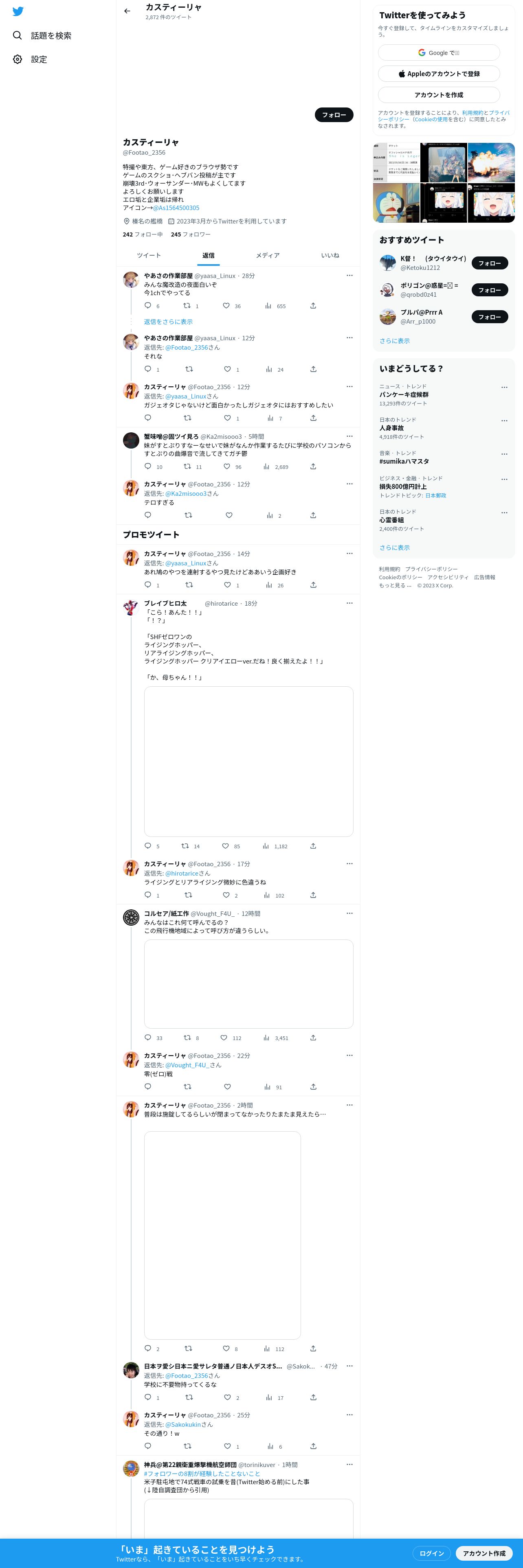Switch to the メディア tab

[x=268, y=256]
